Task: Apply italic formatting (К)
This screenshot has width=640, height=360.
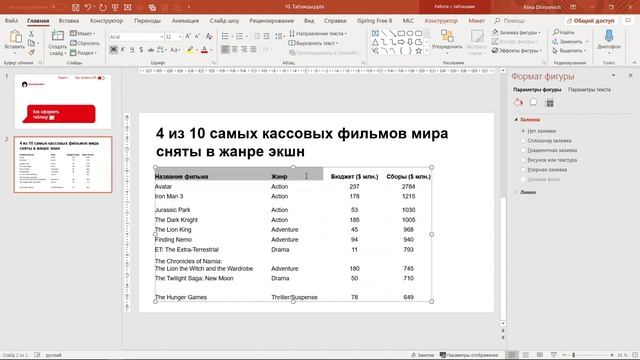Action: tap(123, 50)
